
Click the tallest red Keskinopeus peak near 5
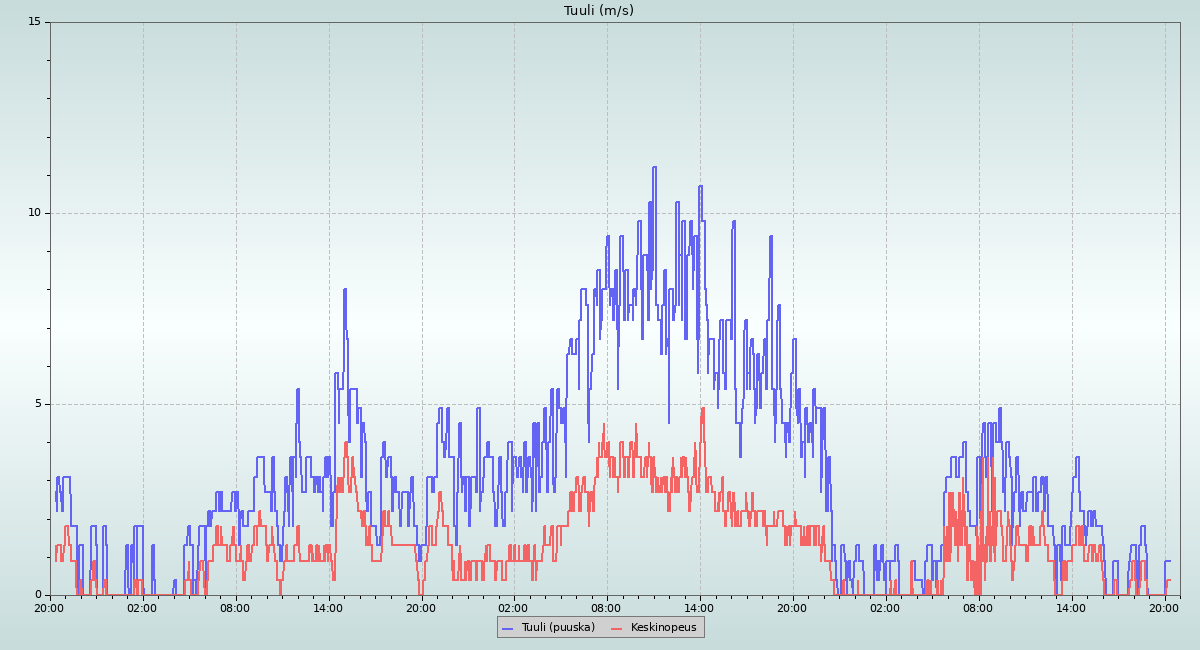coord(703,409)
